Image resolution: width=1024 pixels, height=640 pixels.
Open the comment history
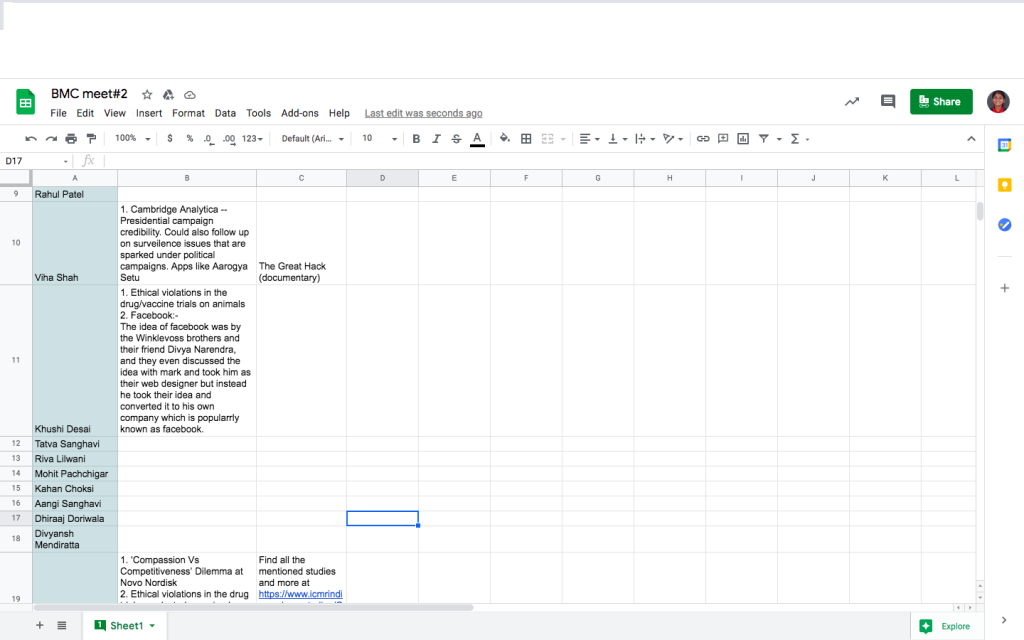pyautogui.click(x=888, y=101)
